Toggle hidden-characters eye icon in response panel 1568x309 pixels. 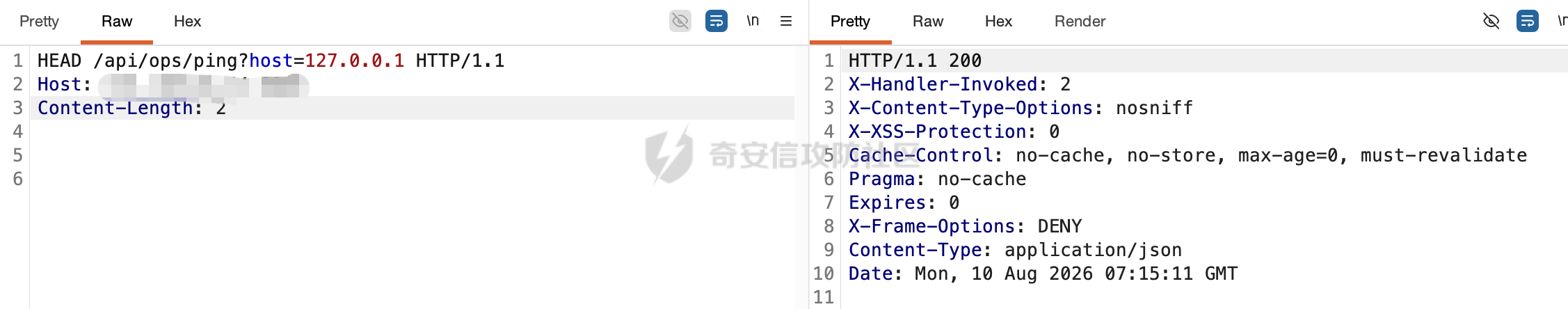1491,21
